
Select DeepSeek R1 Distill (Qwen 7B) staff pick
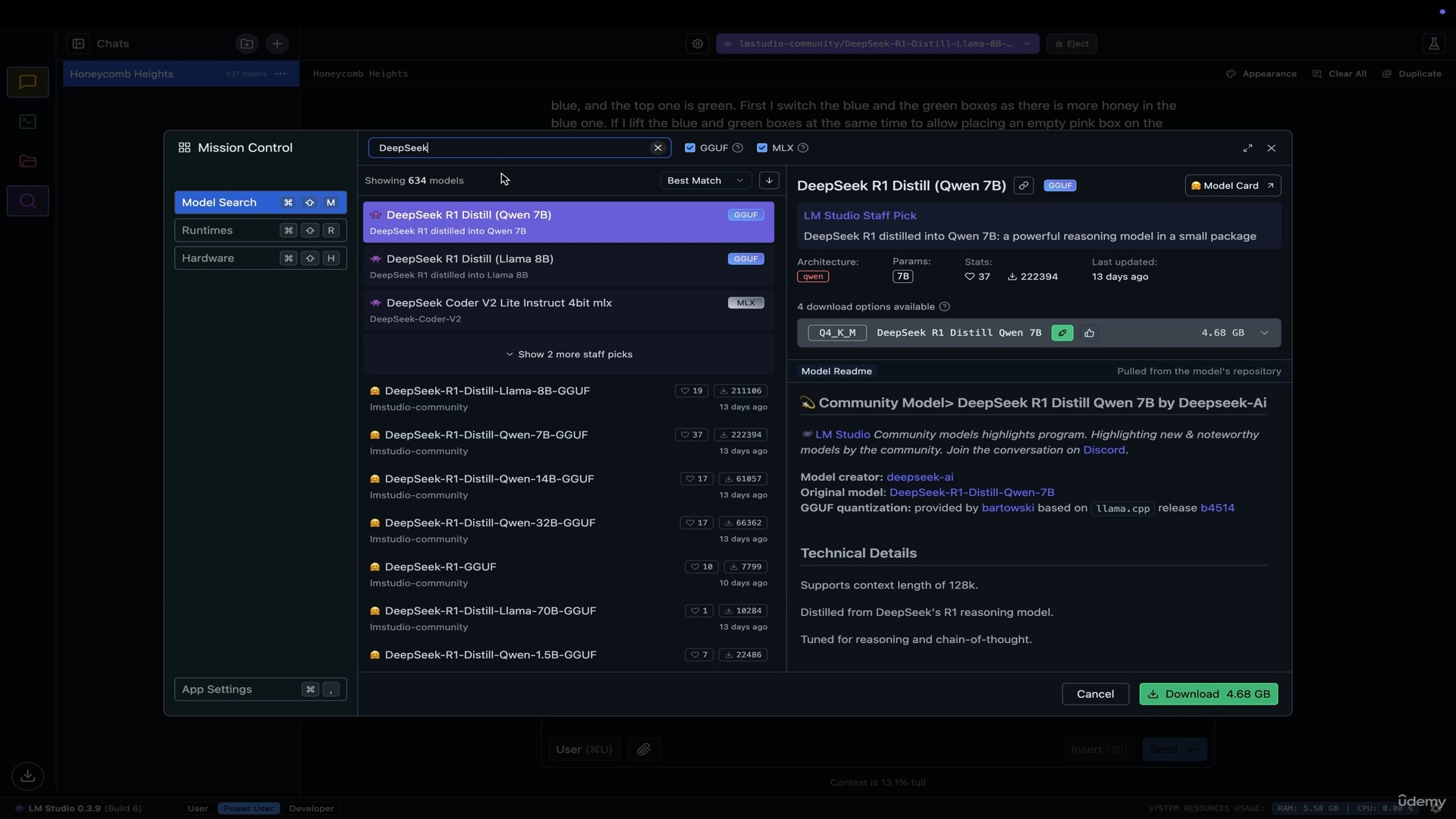click(569, 222)
